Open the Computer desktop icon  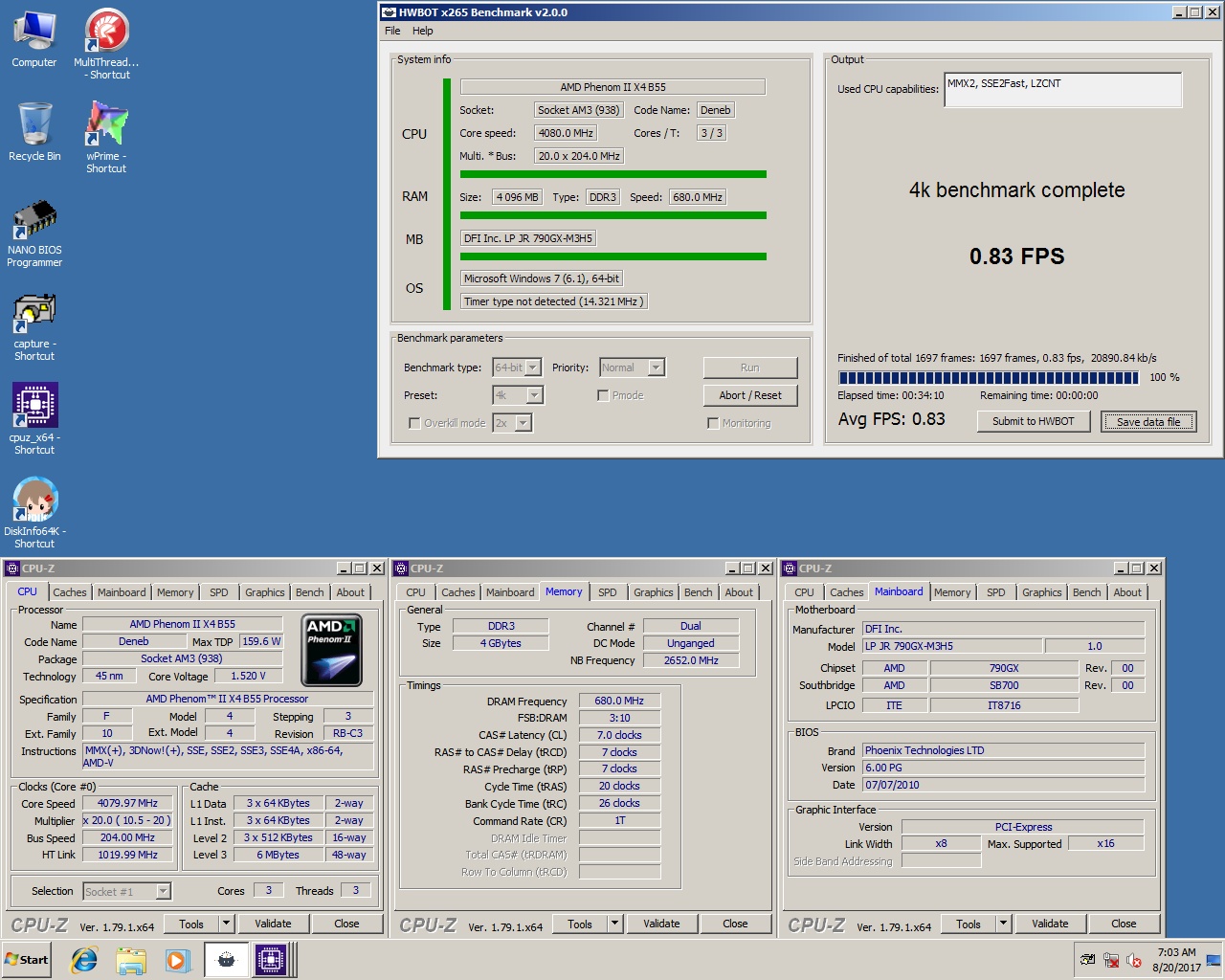[x=34, y=39]
